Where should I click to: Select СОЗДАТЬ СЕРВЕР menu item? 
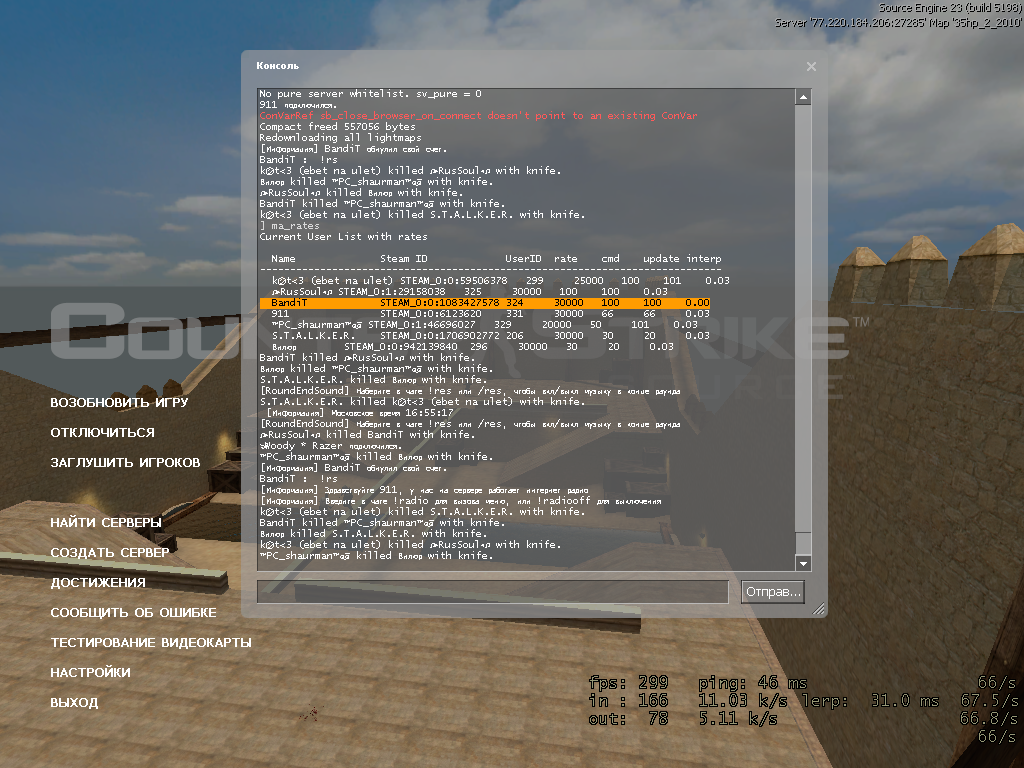pyautogui.click(x=110, y=552)
